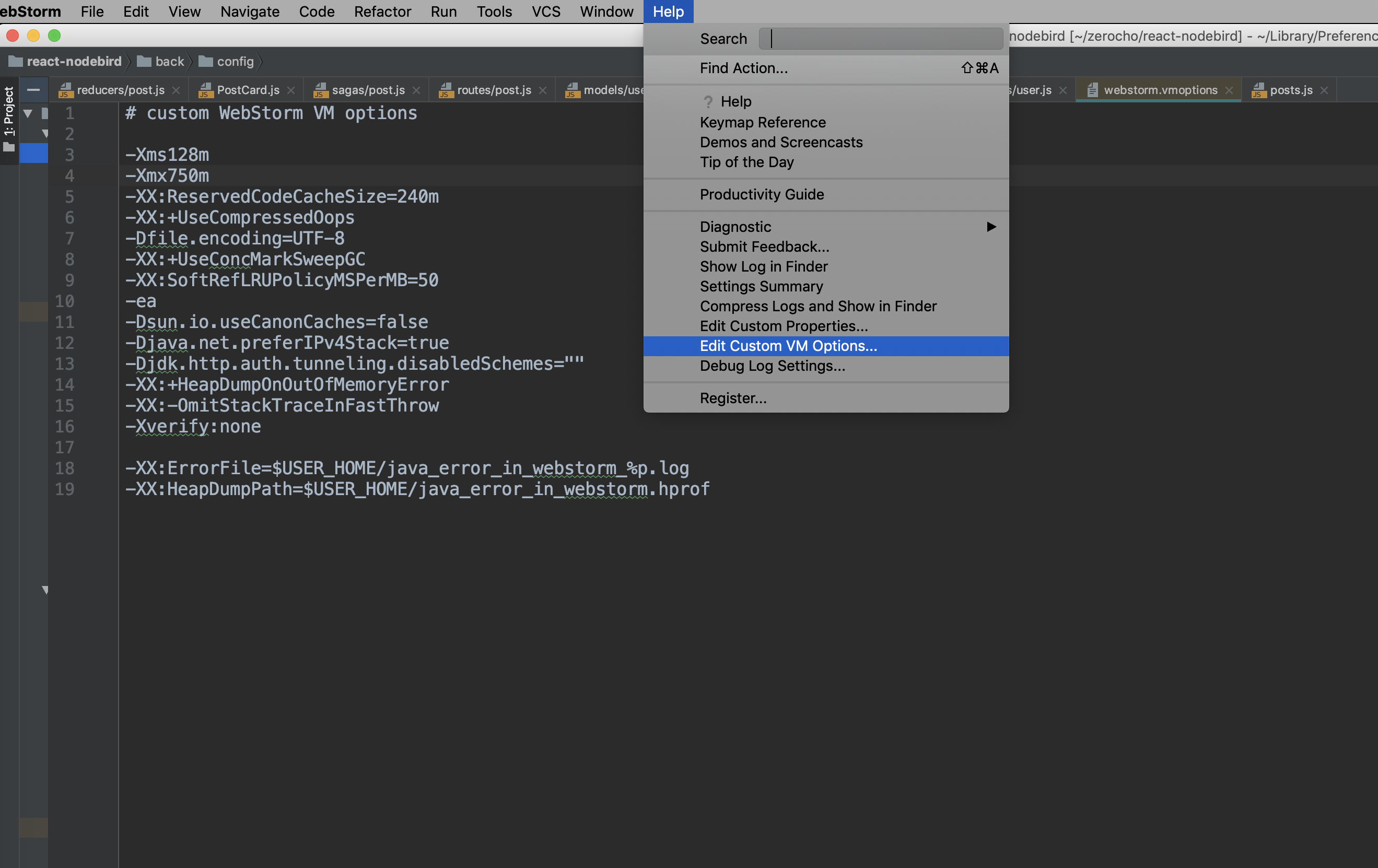Screen dimensions: 1378x868
Task: Close the PostCard.js editor tab
Action: point(291,90)
